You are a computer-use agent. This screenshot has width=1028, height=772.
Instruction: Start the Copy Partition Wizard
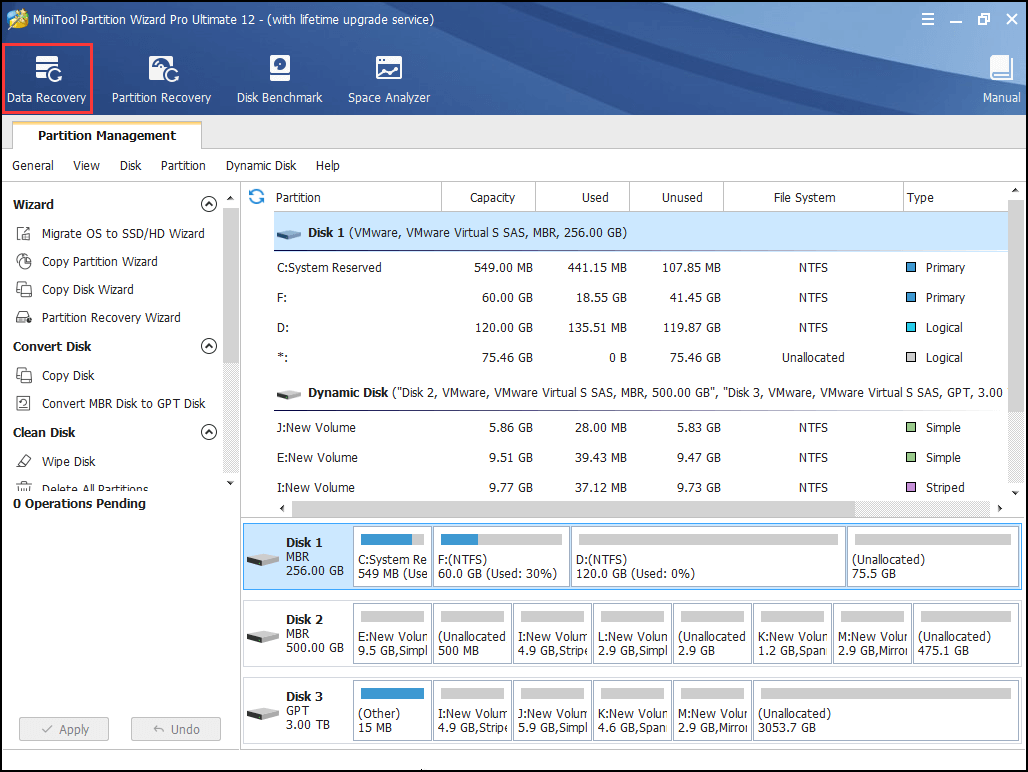[x=87, y=261]
